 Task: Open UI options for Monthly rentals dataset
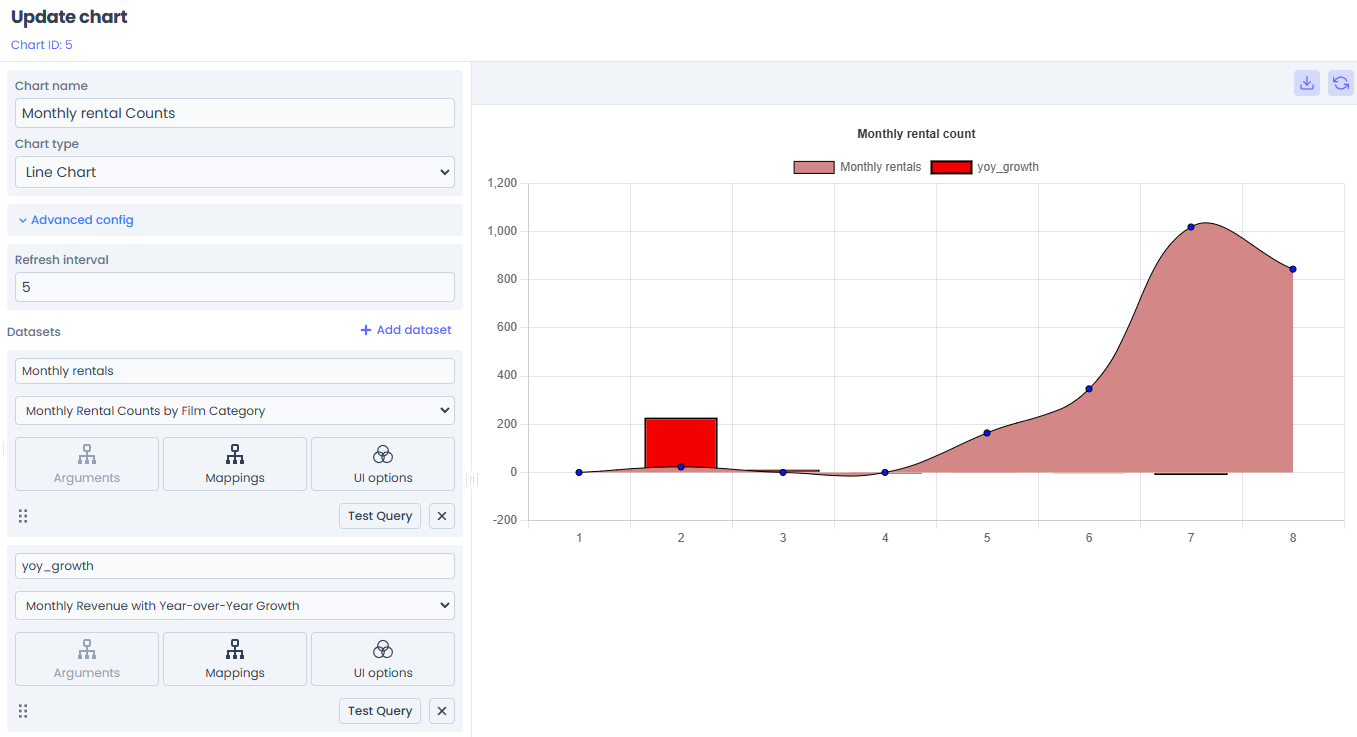click(382, 464)
